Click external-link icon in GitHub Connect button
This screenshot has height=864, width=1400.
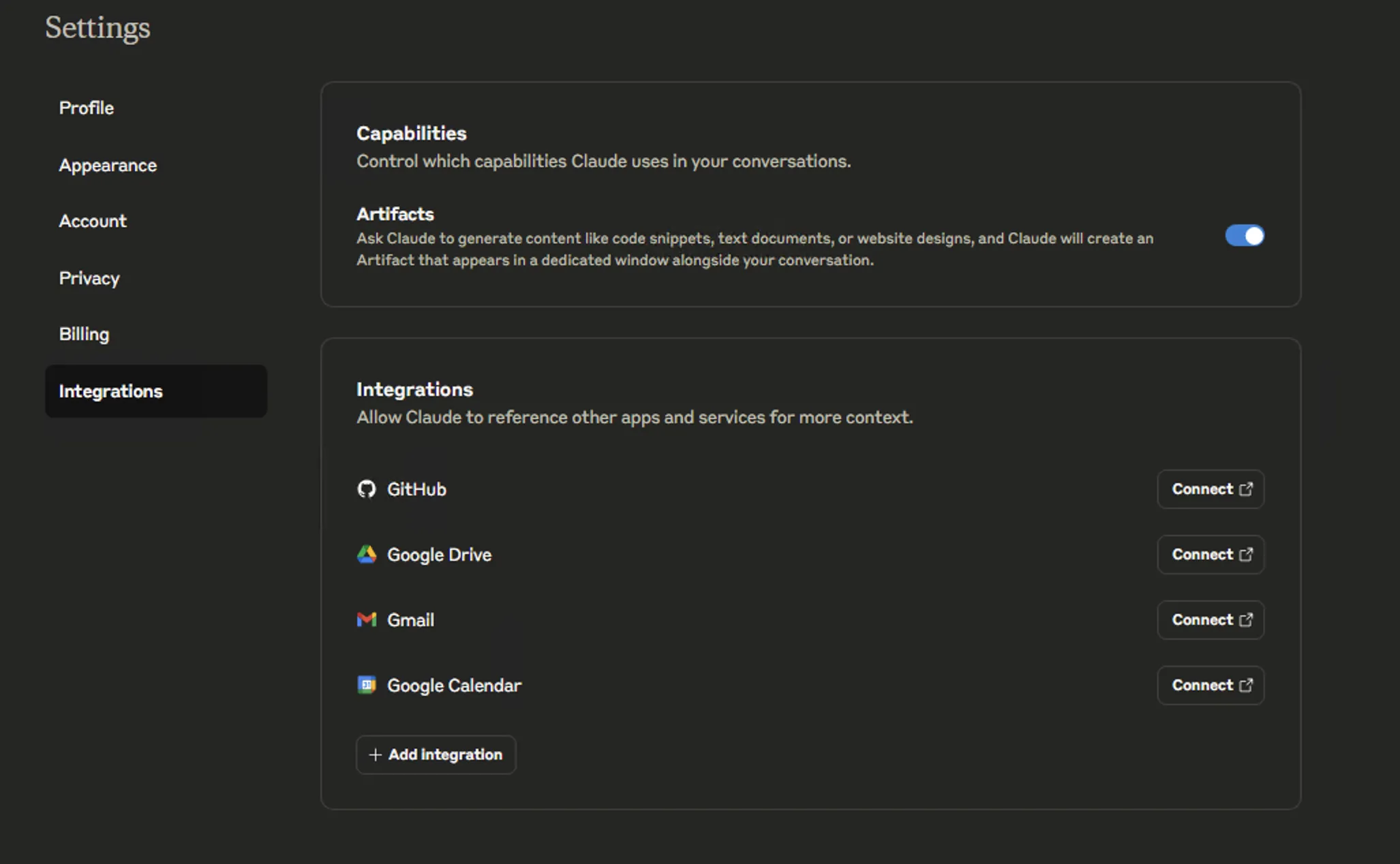(1246, 489)
